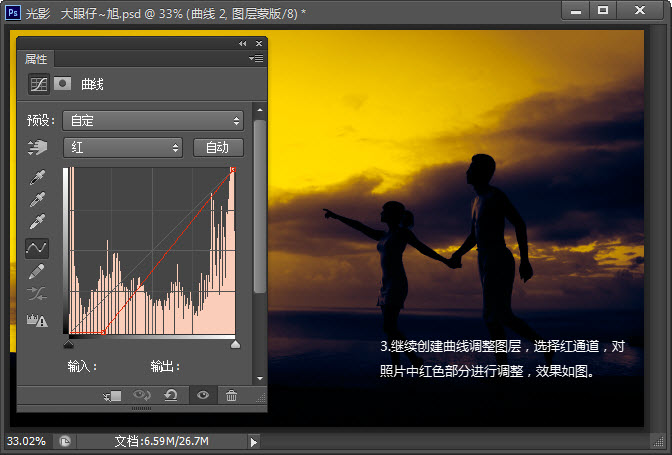Click the panel bottom resize grip
Viewport: 672px width, 455px height.
(141, 408)
